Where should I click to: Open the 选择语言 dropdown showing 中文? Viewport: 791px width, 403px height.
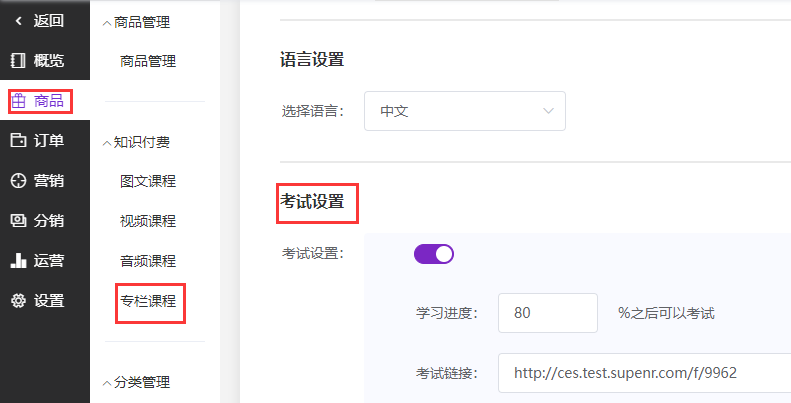coord(465,111)
